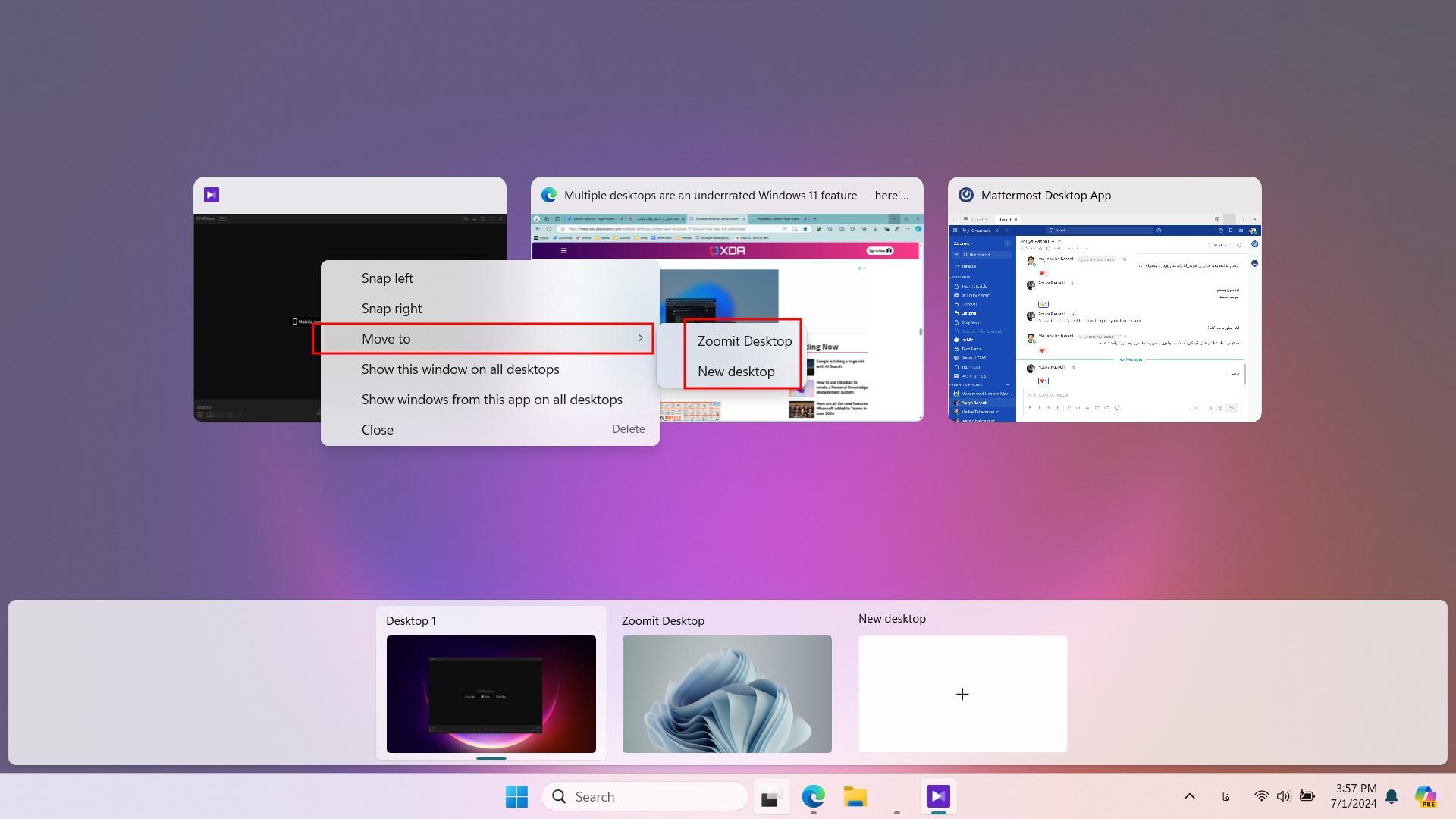Click the network/Wi-Fi status icon in tray
The width and height of the screenshot is (1456, 819).
pos(1259,796)
